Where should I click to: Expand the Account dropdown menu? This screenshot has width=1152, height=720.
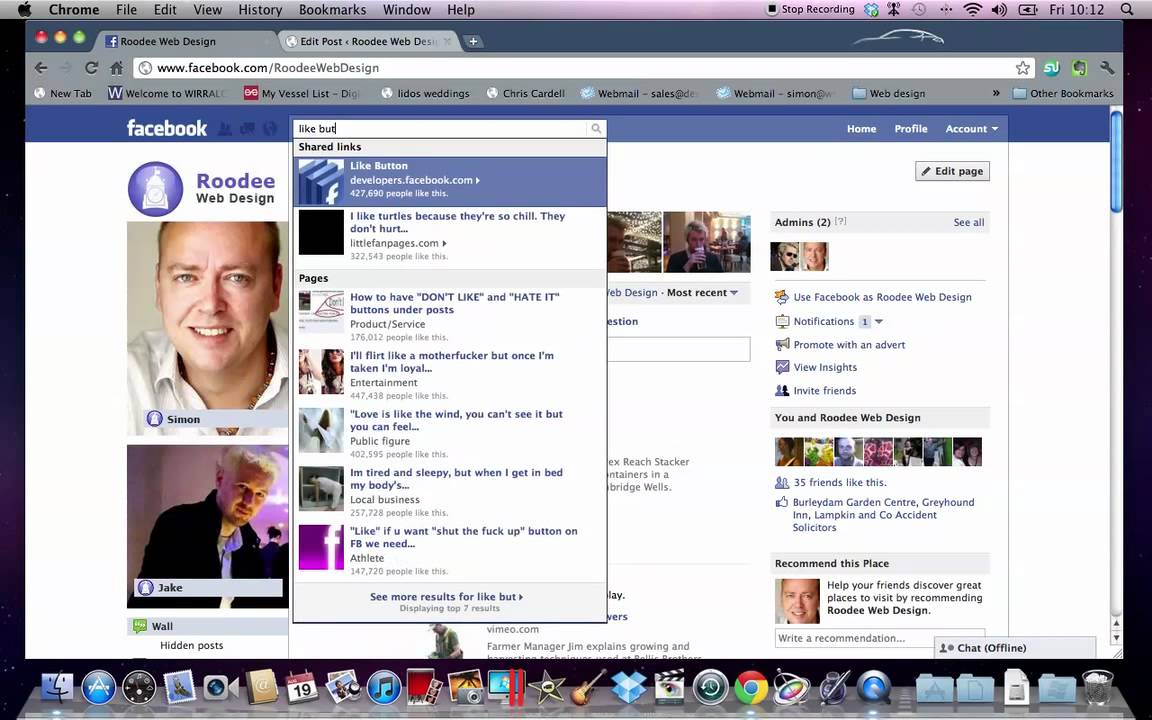[971, 129]
